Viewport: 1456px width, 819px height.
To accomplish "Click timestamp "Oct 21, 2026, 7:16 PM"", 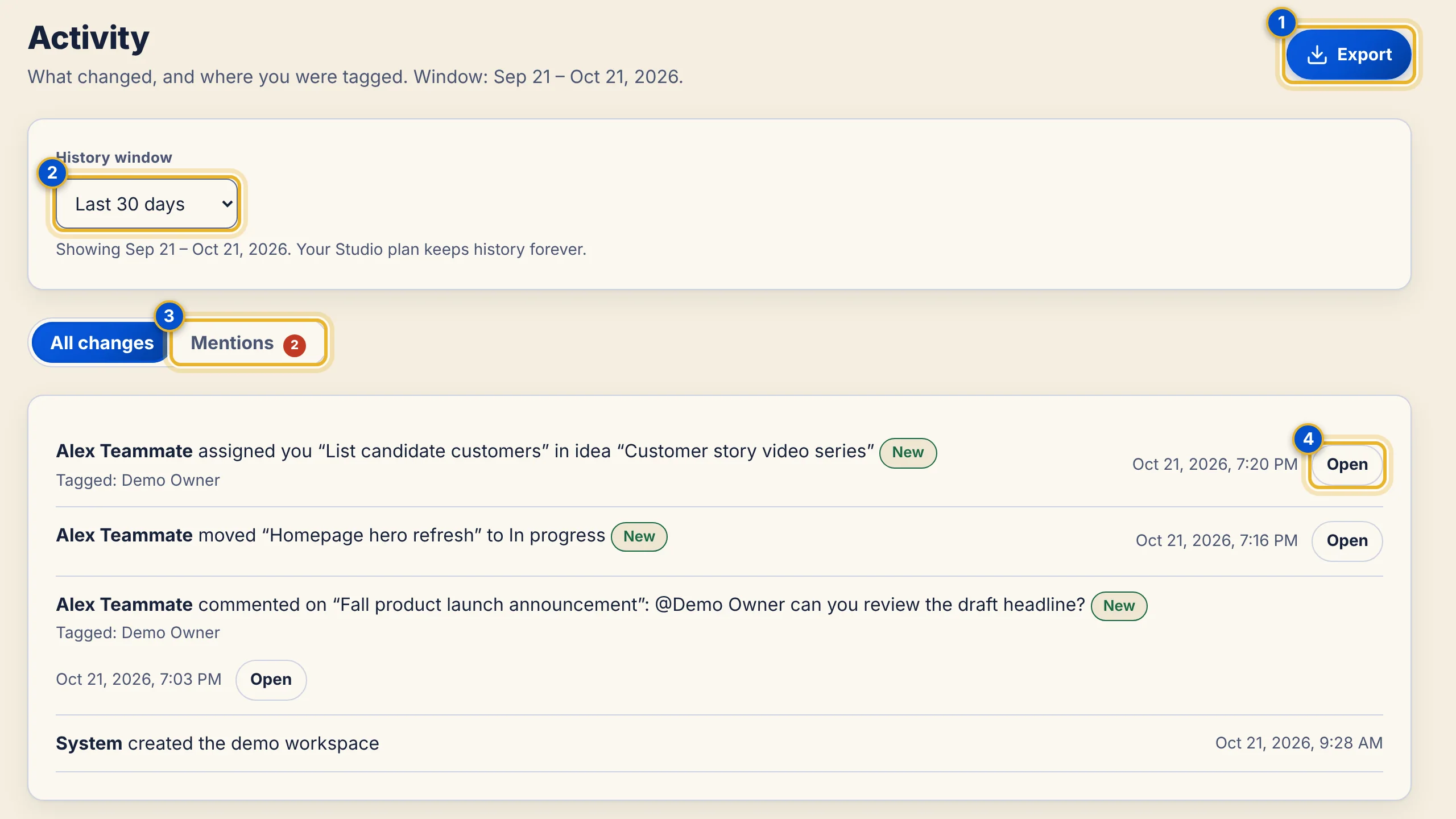I will [1217, 540].
